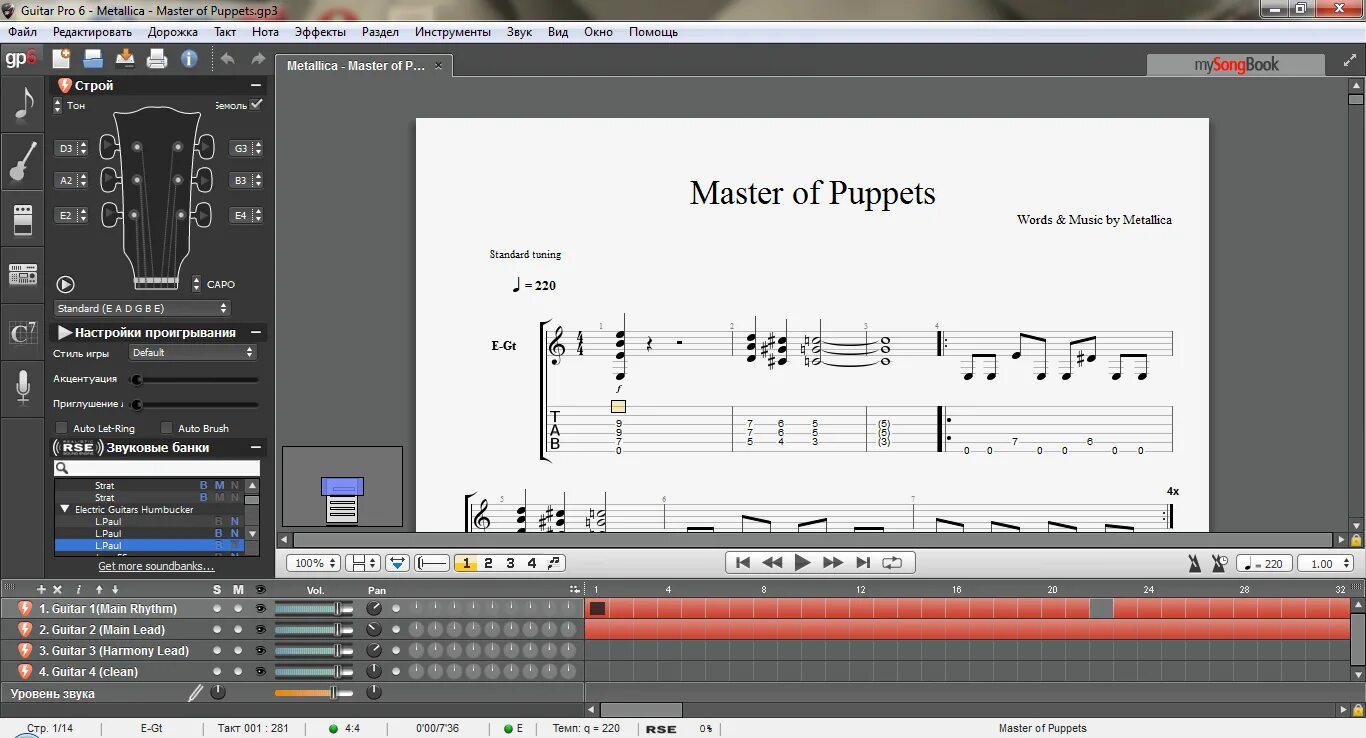
Task: Select the Metallica - Master of P... tab
Action: (364, 66)
